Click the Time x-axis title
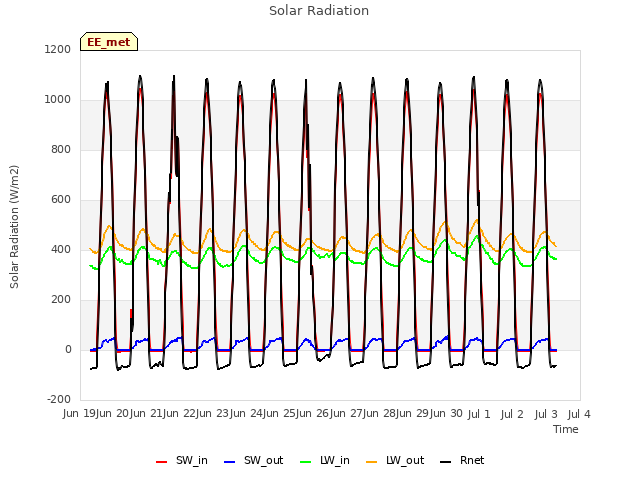Image resolution: width=640 pixels, height=480 pixels. tap(566, 429)
